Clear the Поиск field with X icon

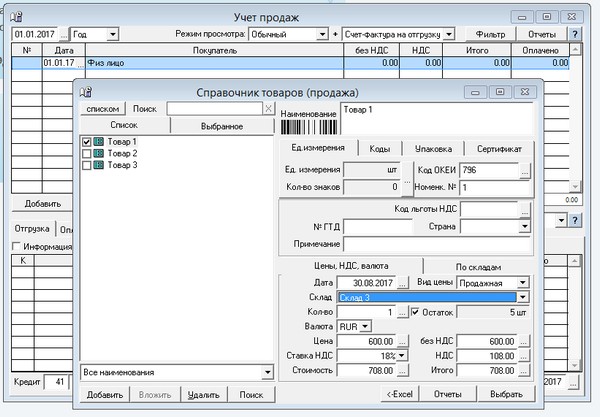[268, 108]
